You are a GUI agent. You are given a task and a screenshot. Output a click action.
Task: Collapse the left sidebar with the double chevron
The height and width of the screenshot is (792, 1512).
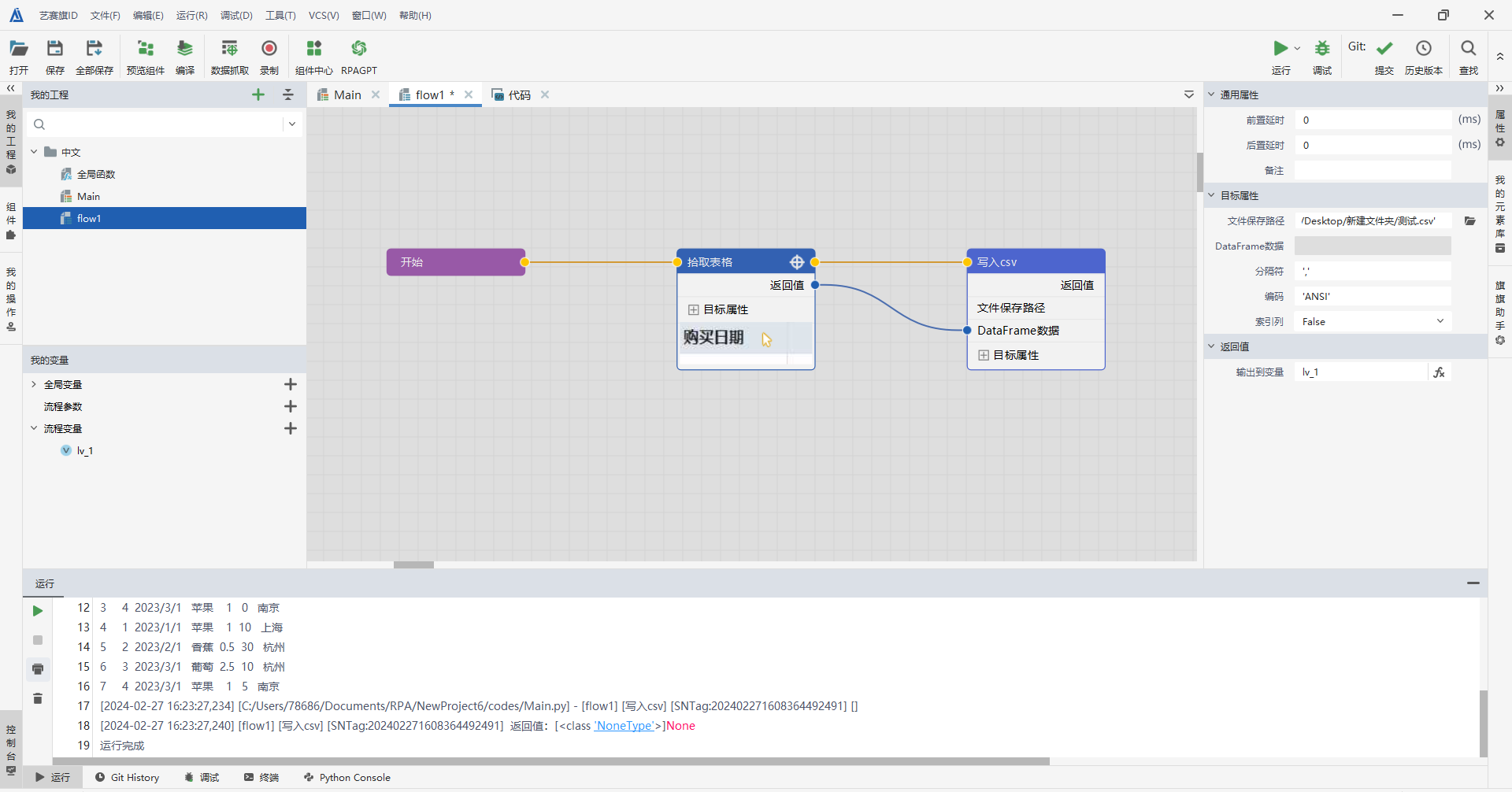click(x=11, y=88)
